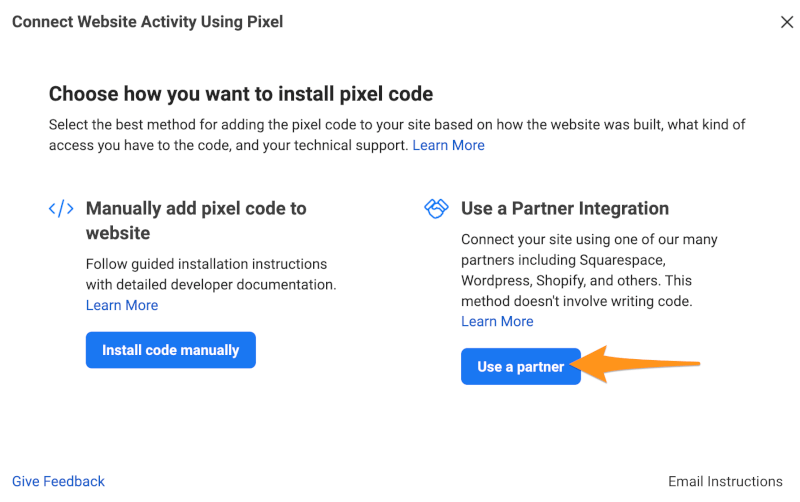Select the Use a partner button

tap(521, 366)
